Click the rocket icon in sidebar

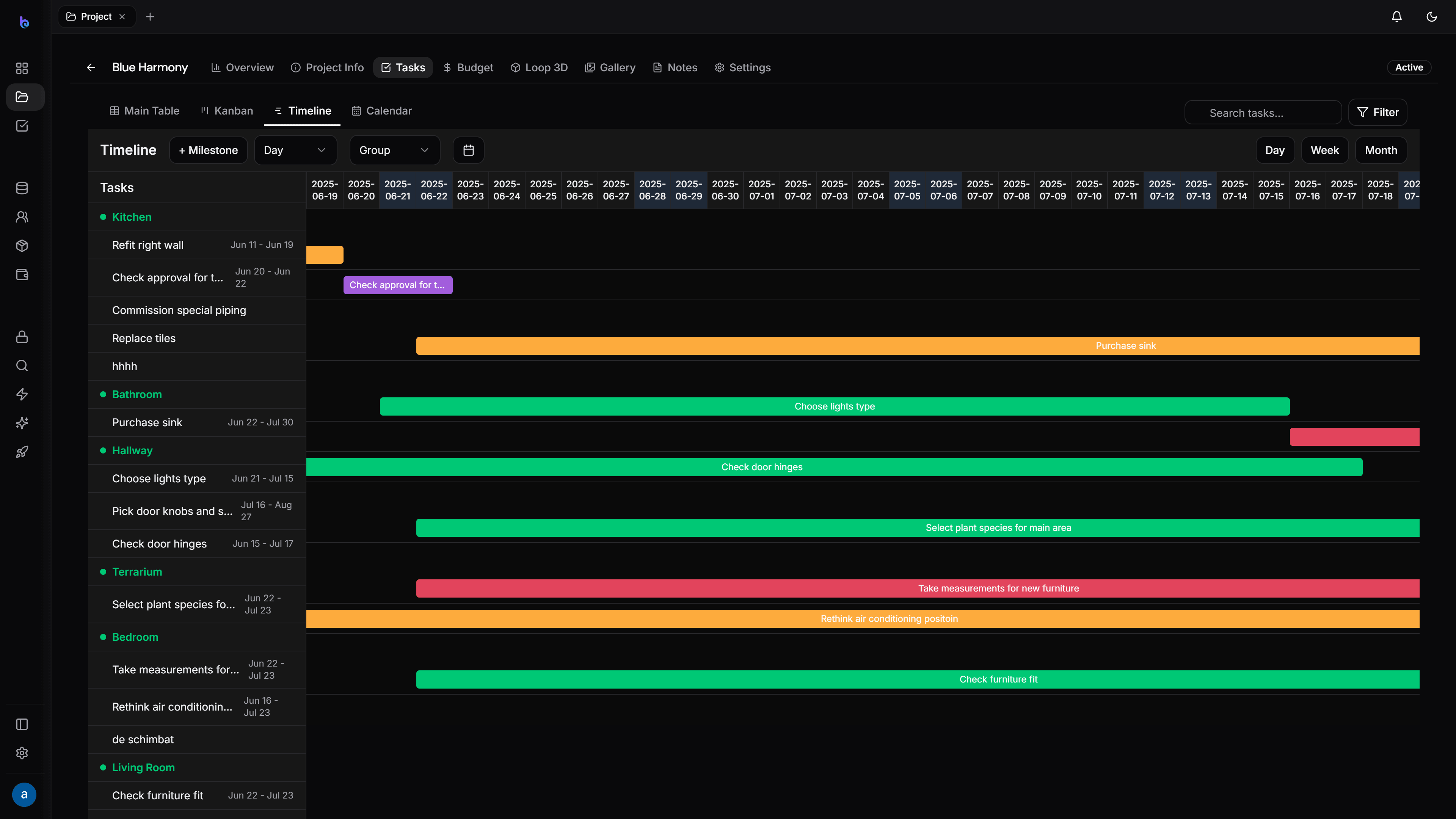[x=22, y=452]
